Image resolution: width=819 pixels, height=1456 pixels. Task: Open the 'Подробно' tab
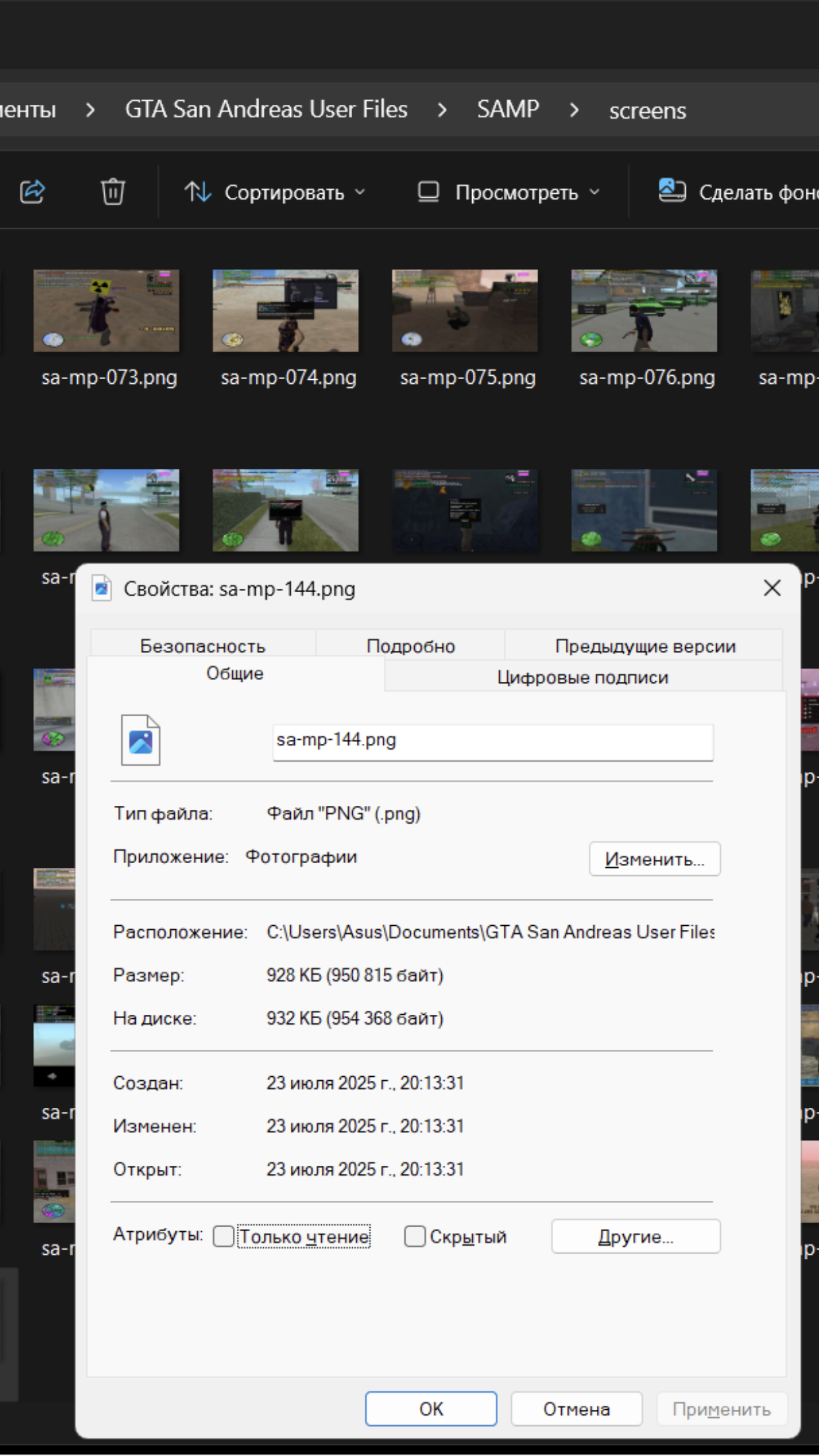[x=410, y=646]
